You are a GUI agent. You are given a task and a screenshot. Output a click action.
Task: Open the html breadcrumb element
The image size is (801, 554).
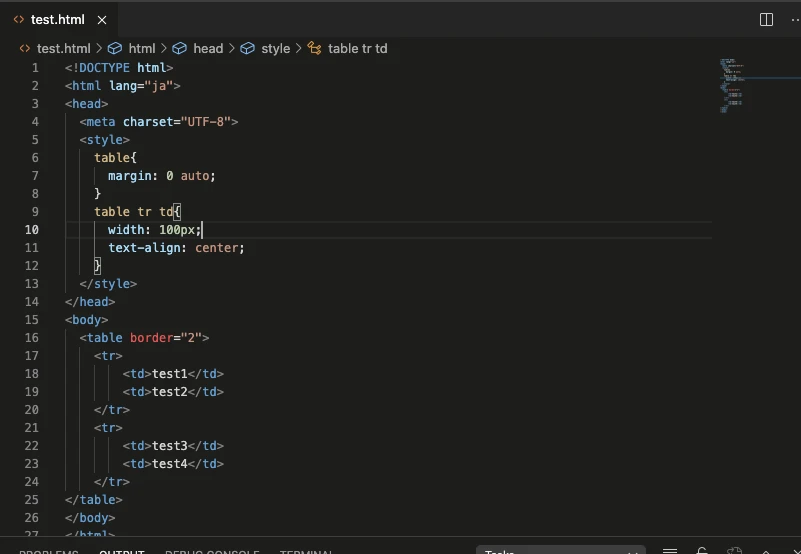point(131,49)
